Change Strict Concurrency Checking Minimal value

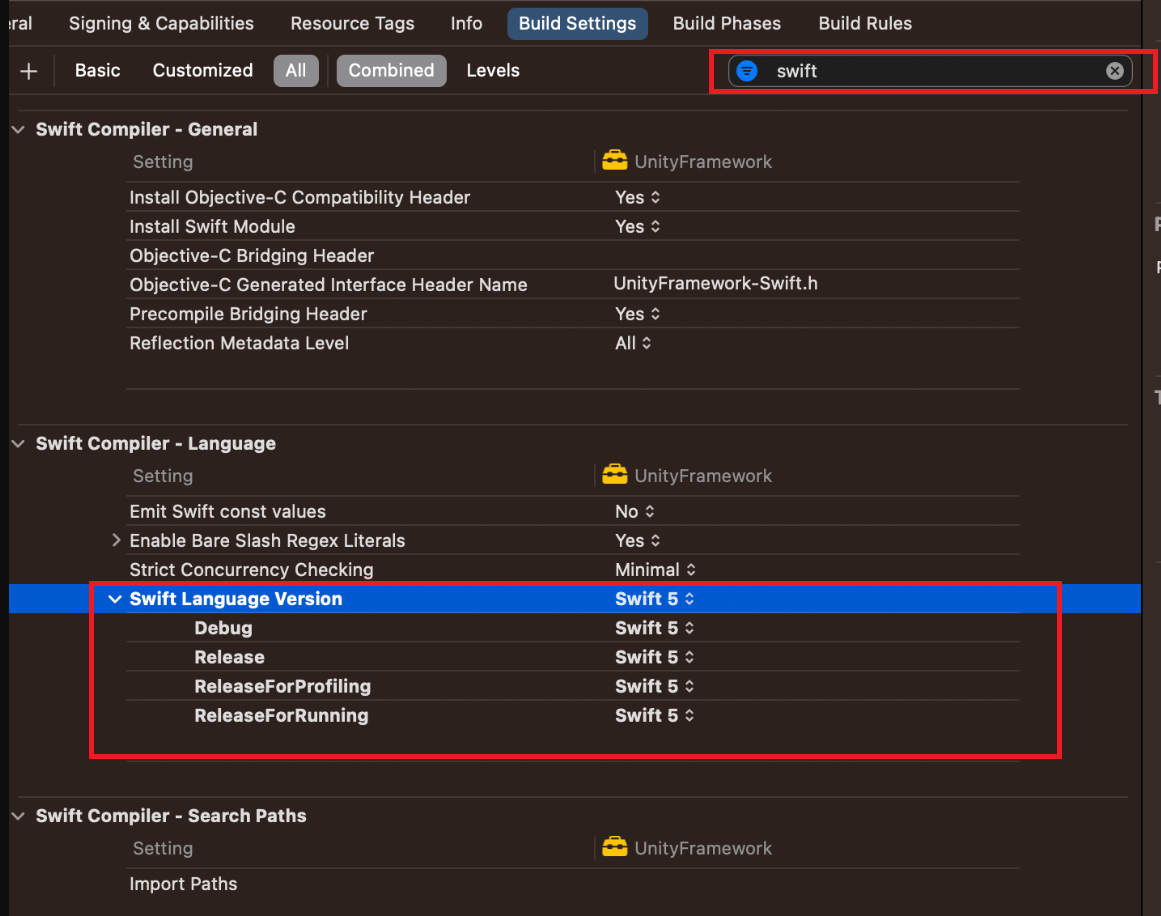655,569
